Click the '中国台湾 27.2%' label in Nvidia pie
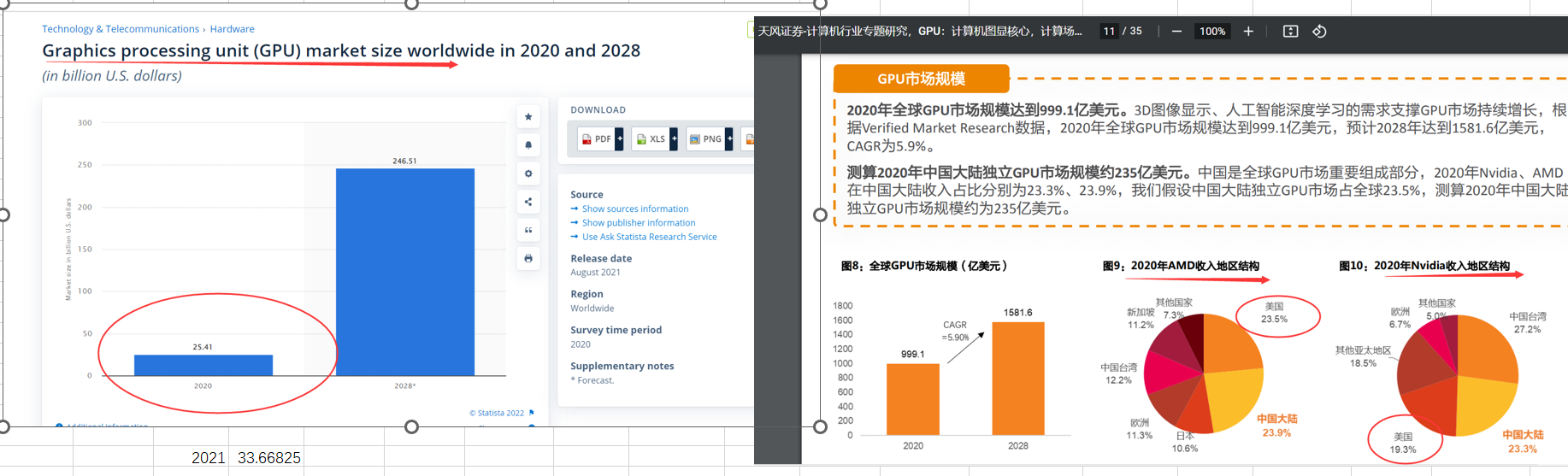 click(x=1528, y=323)
